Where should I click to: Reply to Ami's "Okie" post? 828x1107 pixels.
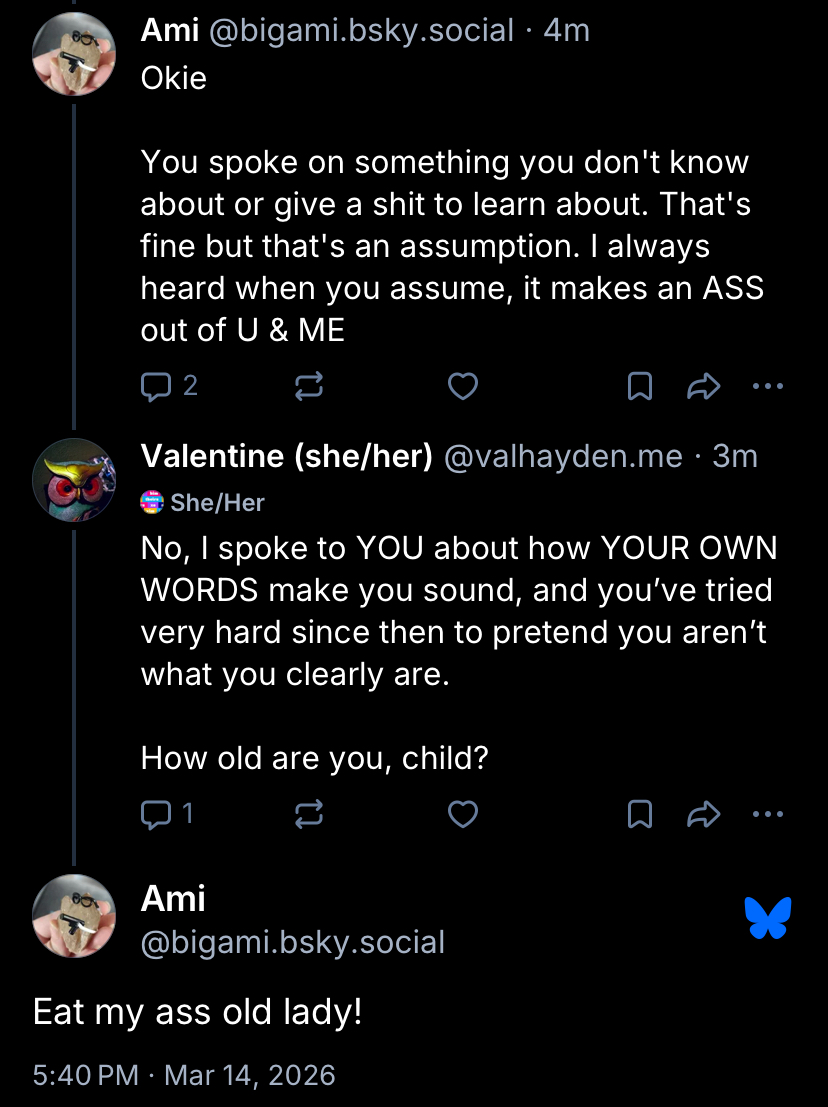click(x=157, y=386)
